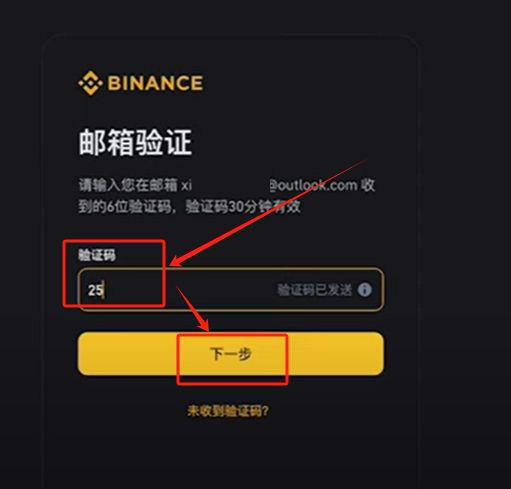Click the typed digits 25 in field
This screenshot has width=511, height=489.
click(95, 290)
